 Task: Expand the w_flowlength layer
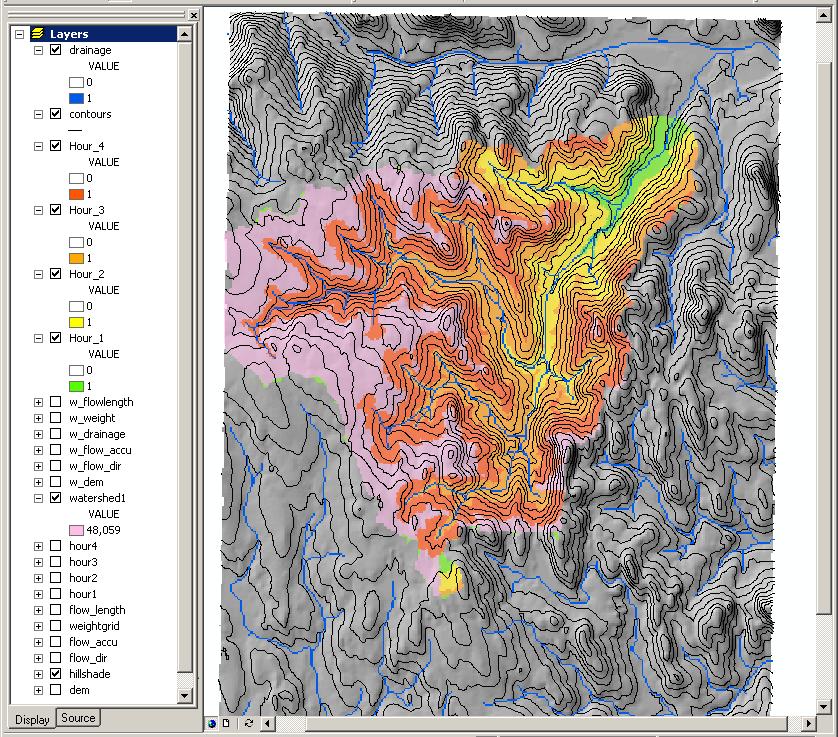coord(39,402)
